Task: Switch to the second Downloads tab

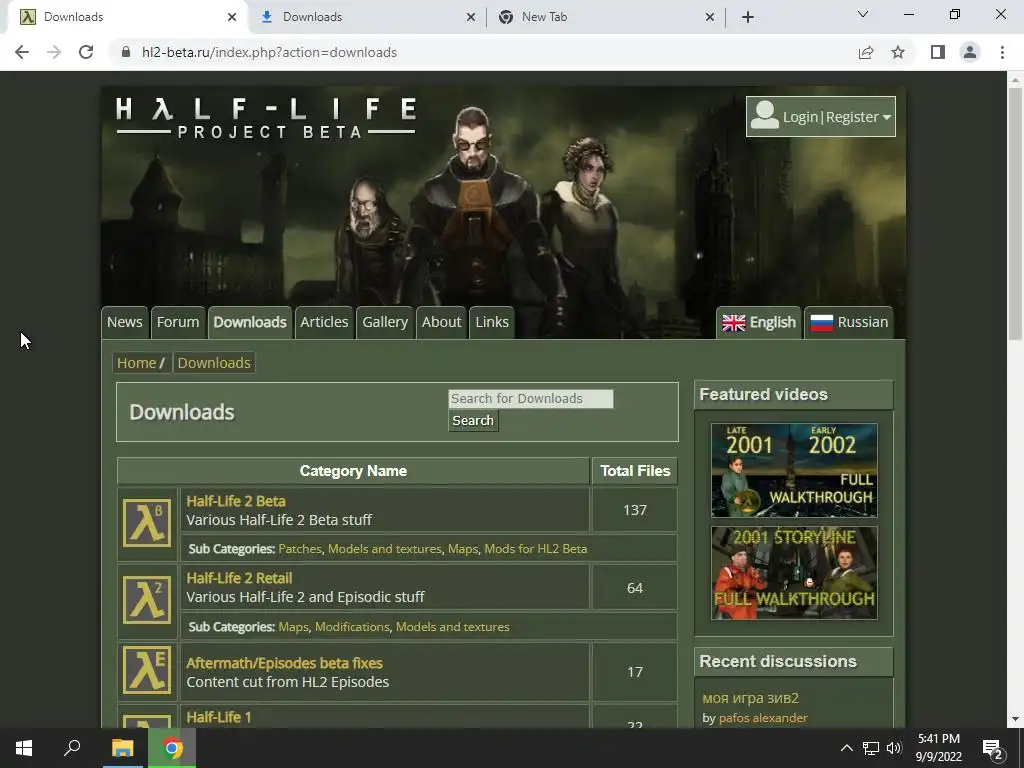Action: coord(366,17)
